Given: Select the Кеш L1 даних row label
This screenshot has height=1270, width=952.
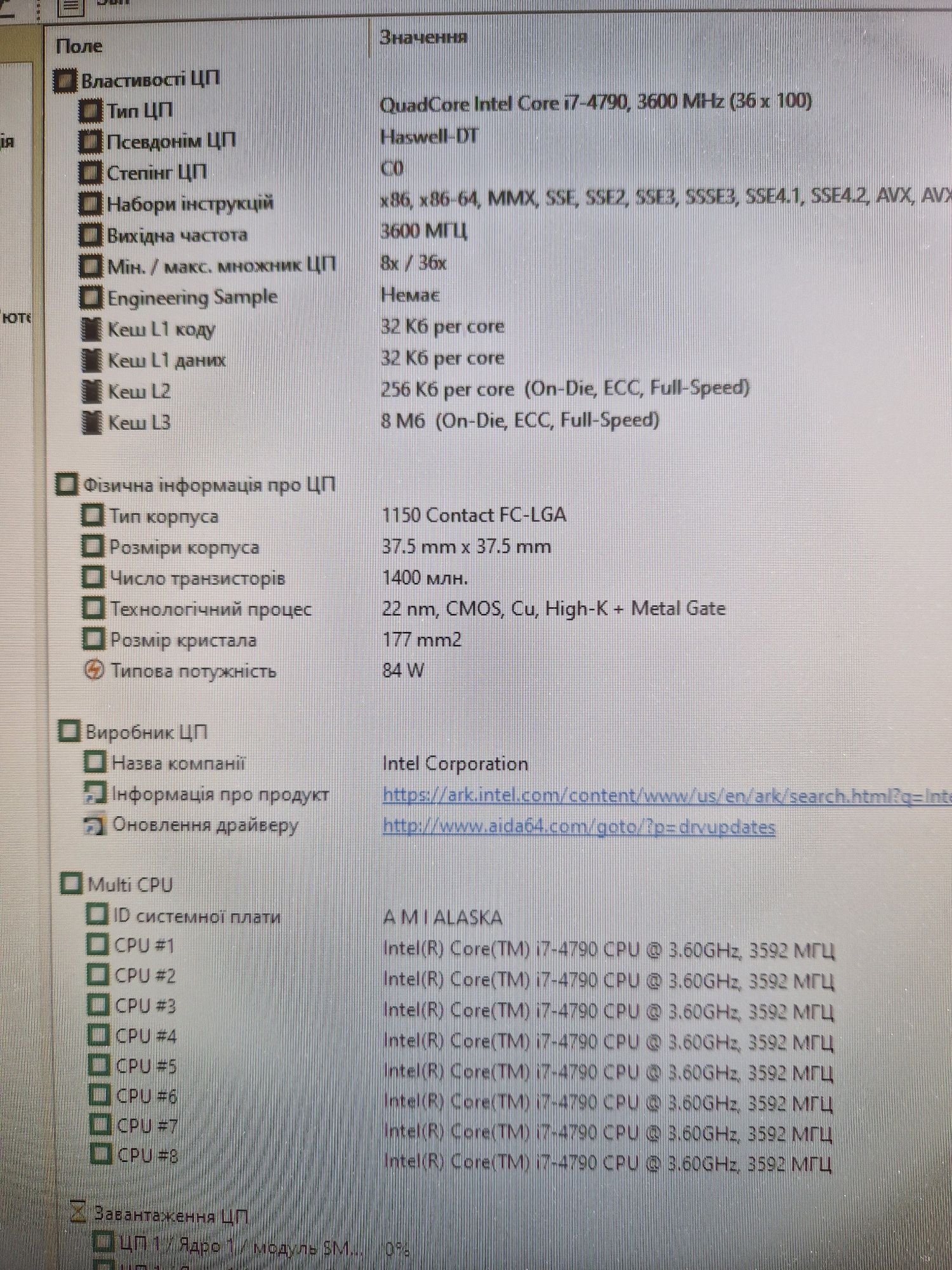Looking at the screenshot, I should pyautogui.click(x=167, y=361).
